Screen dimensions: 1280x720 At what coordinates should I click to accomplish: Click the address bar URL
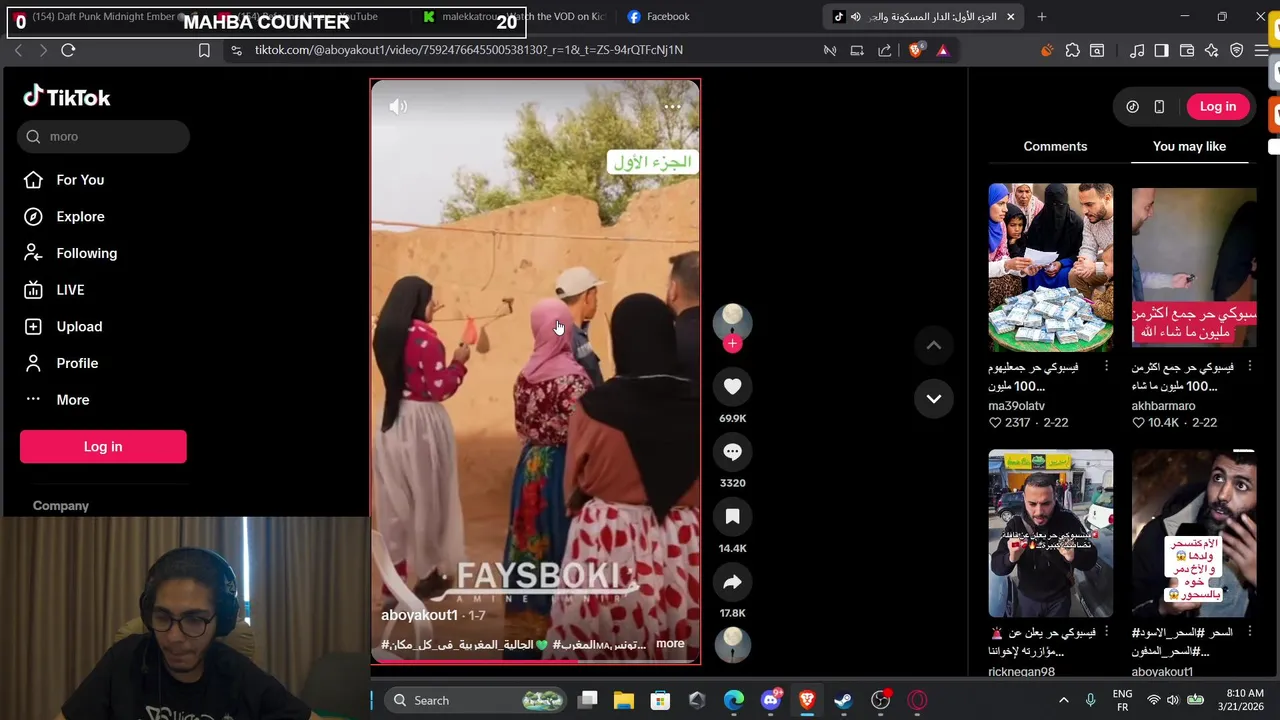(469, 50)
